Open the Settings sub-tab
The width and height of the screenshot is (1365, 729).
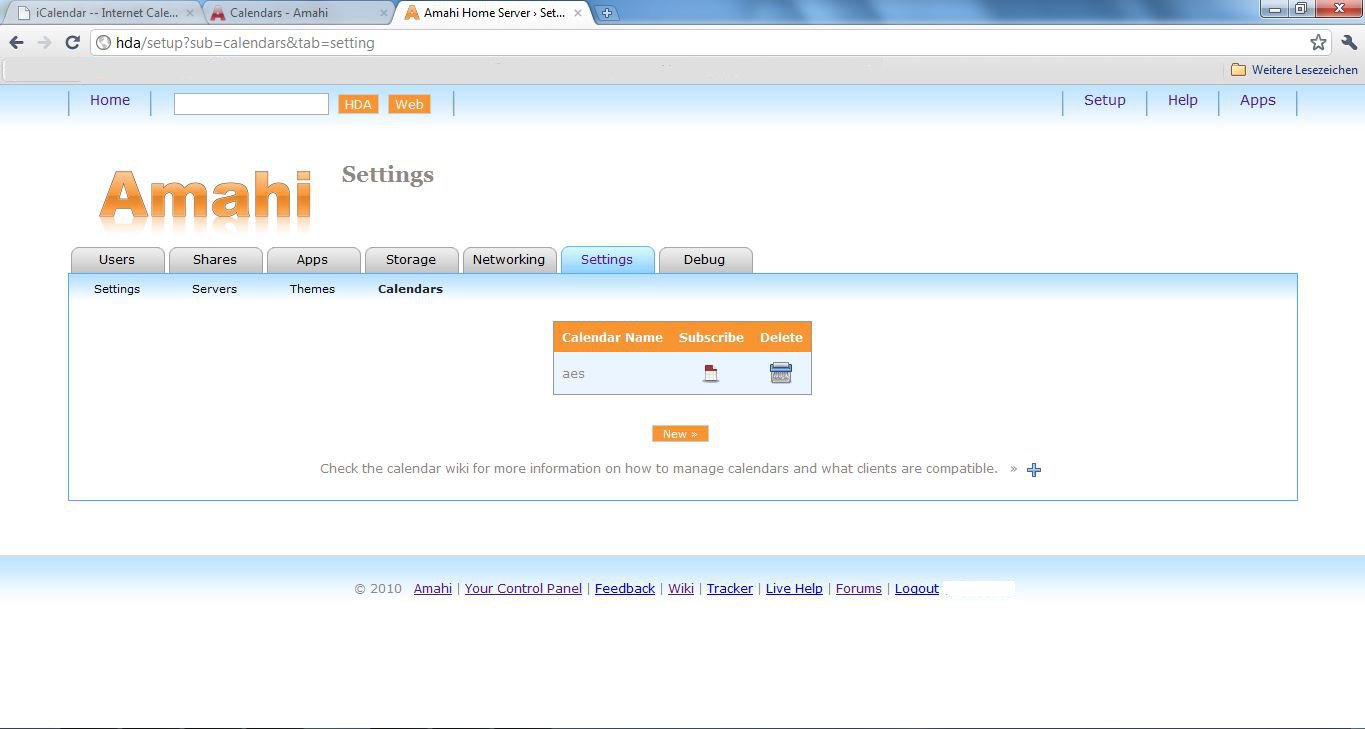[x=117, y=289]
